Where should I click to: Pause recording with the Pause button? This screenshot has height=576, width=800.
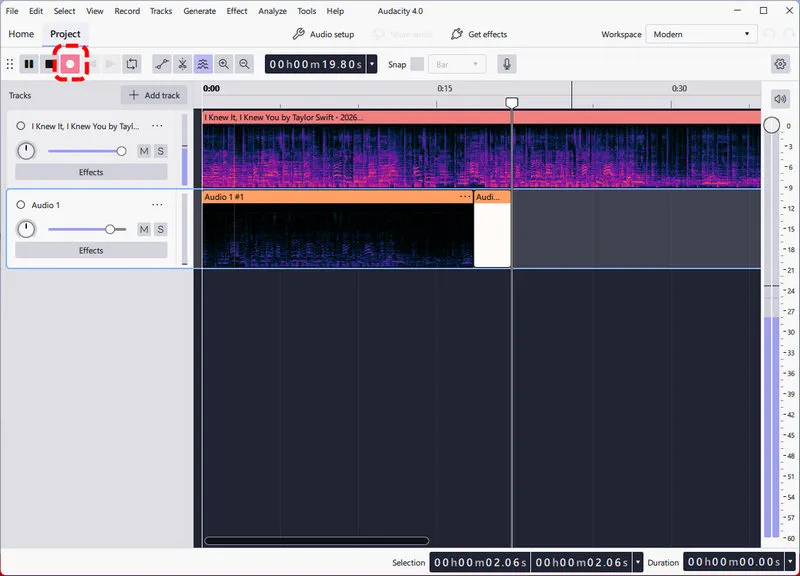29,64
